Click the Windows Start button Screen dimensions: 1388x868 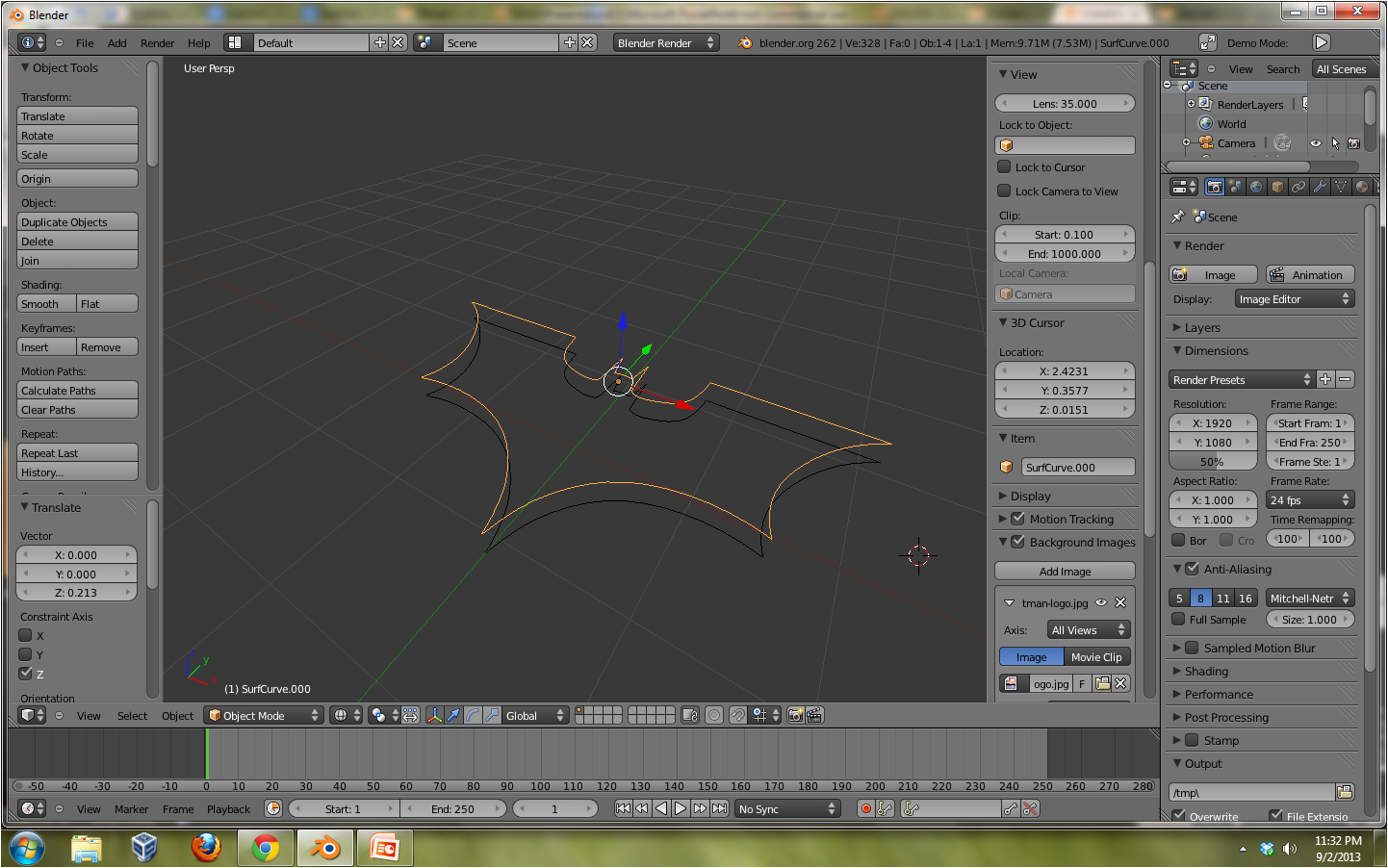pos(27,848)
